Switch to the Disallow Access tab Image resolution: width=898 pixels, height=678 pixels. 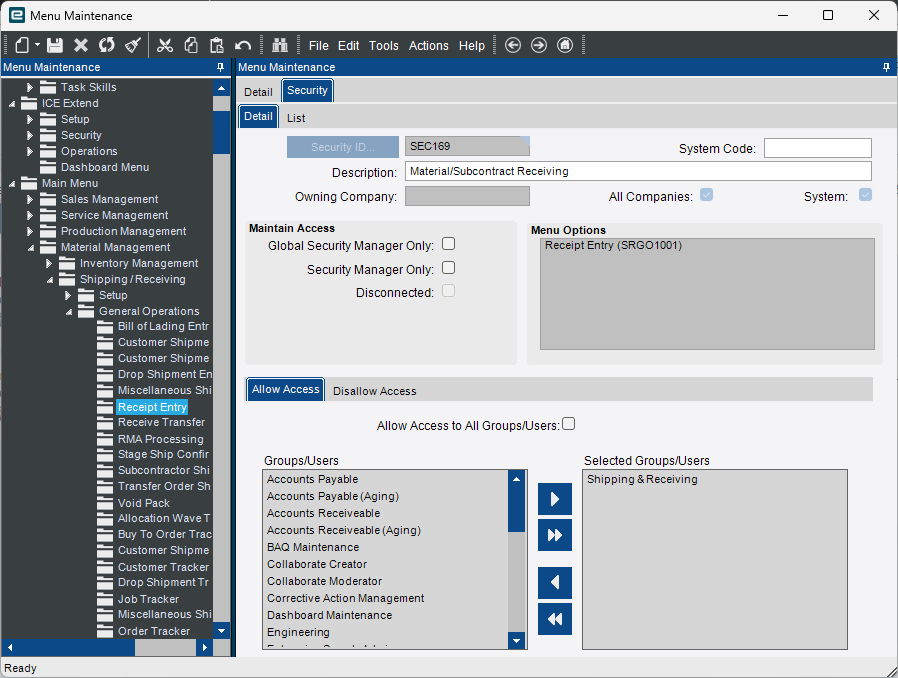pyautogui.click(x=375, y=391)
